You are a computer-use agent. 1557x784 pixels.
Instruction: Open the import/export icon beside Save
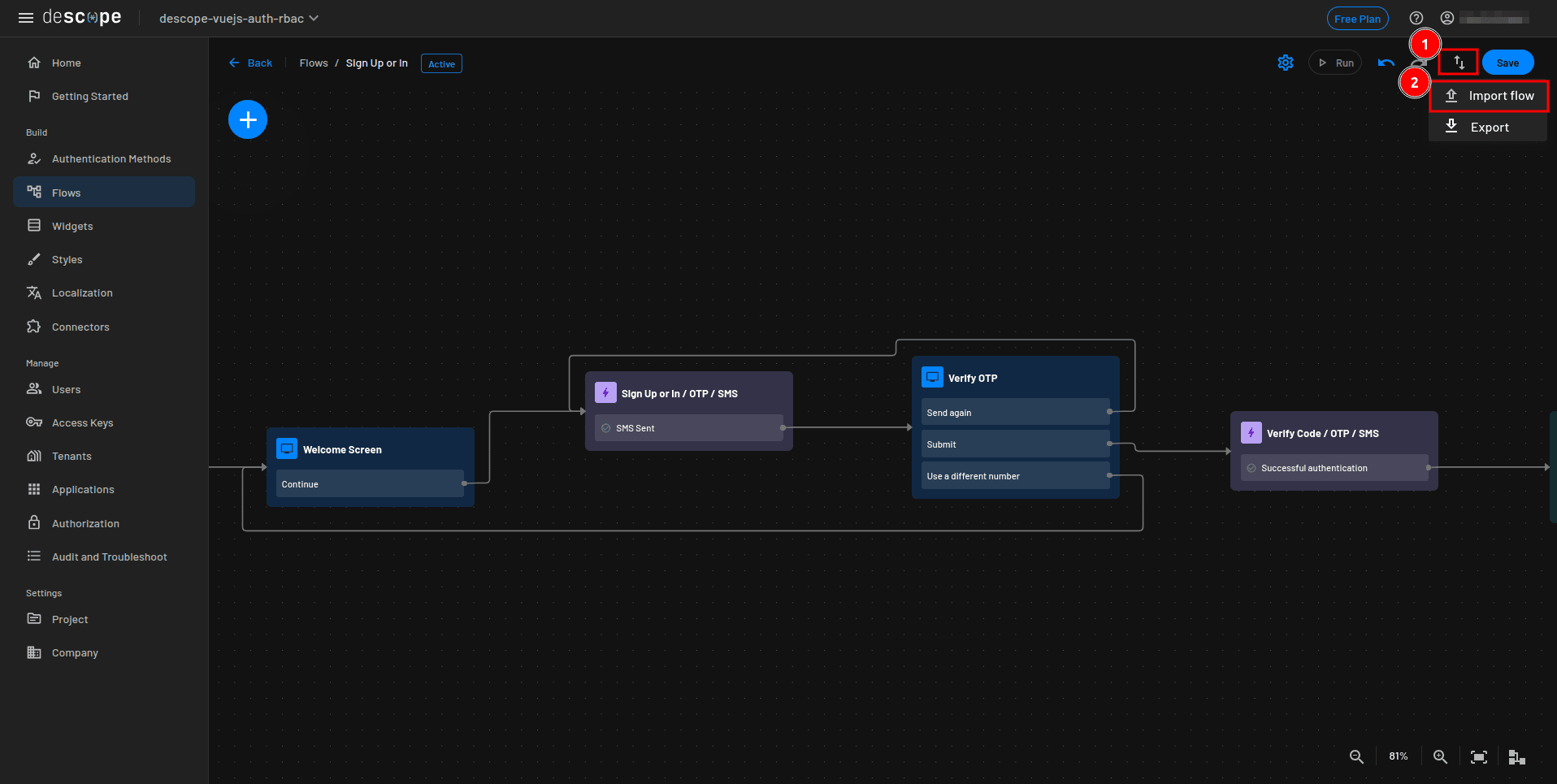[x=1457, y=63]
